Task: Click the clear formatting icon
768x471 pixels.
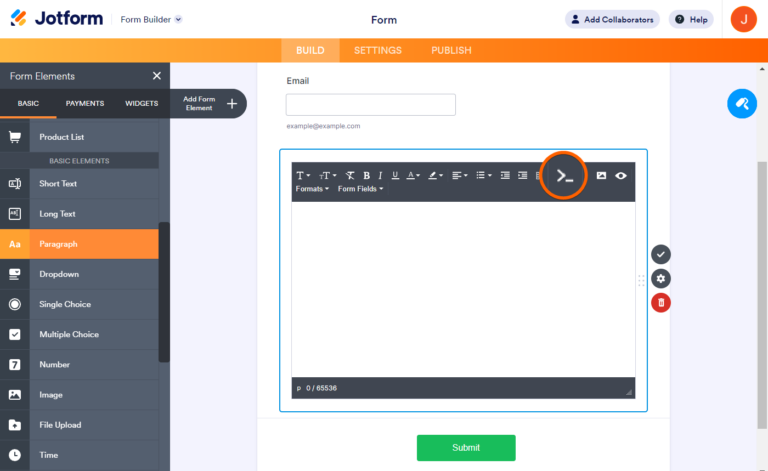Action: click(x=350, y=175)
